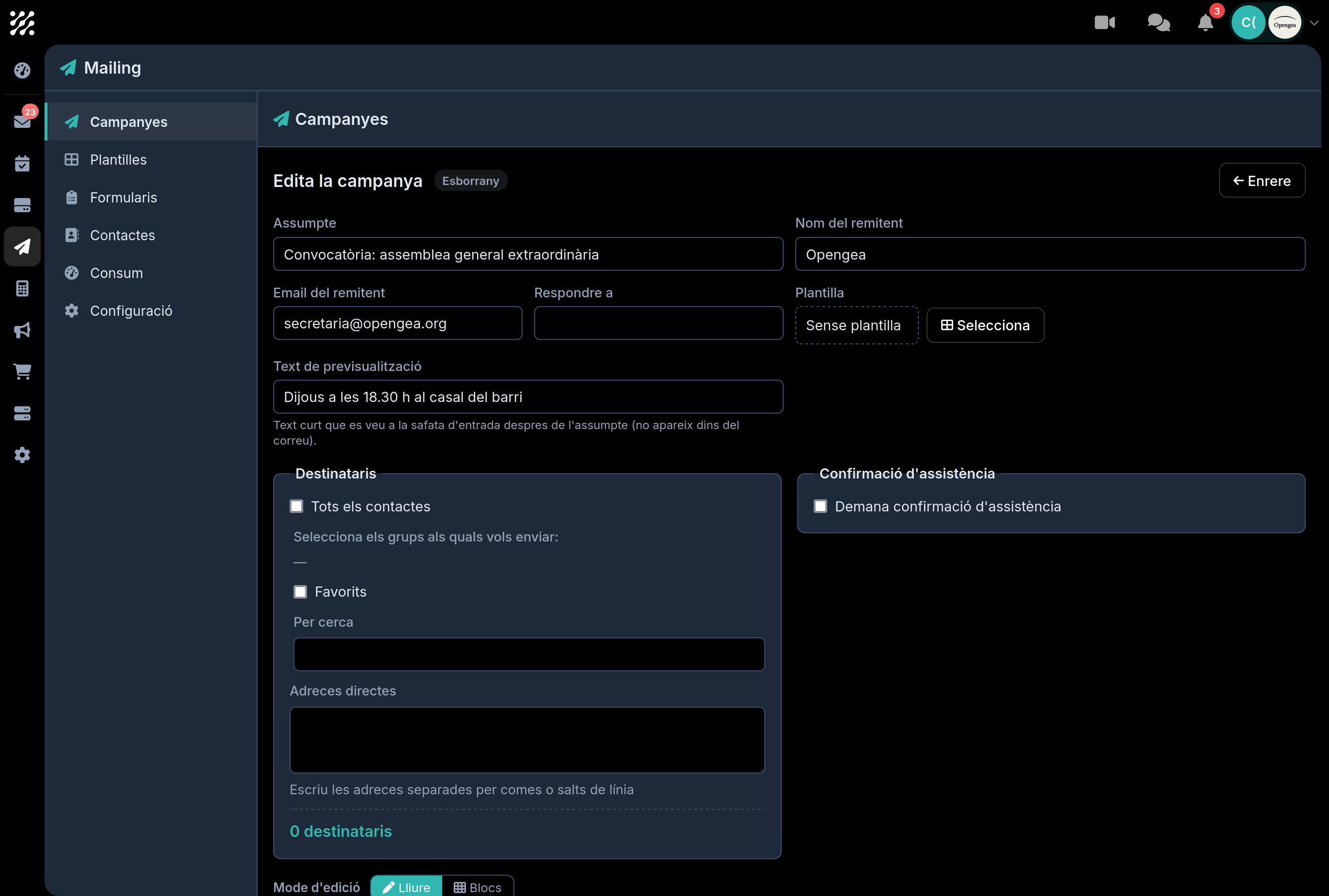This screenshot has height=896, width=1329.
Task: Go back with the Enrere button
Action: [x=1262, y=181]
